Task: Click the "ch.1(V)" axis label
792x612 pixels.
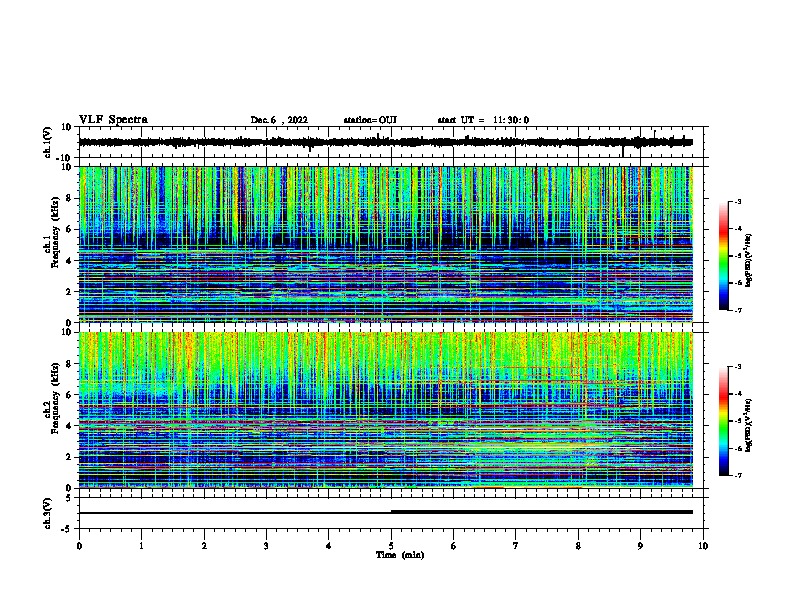Action: pyautogui.click(x=48, y=142)
